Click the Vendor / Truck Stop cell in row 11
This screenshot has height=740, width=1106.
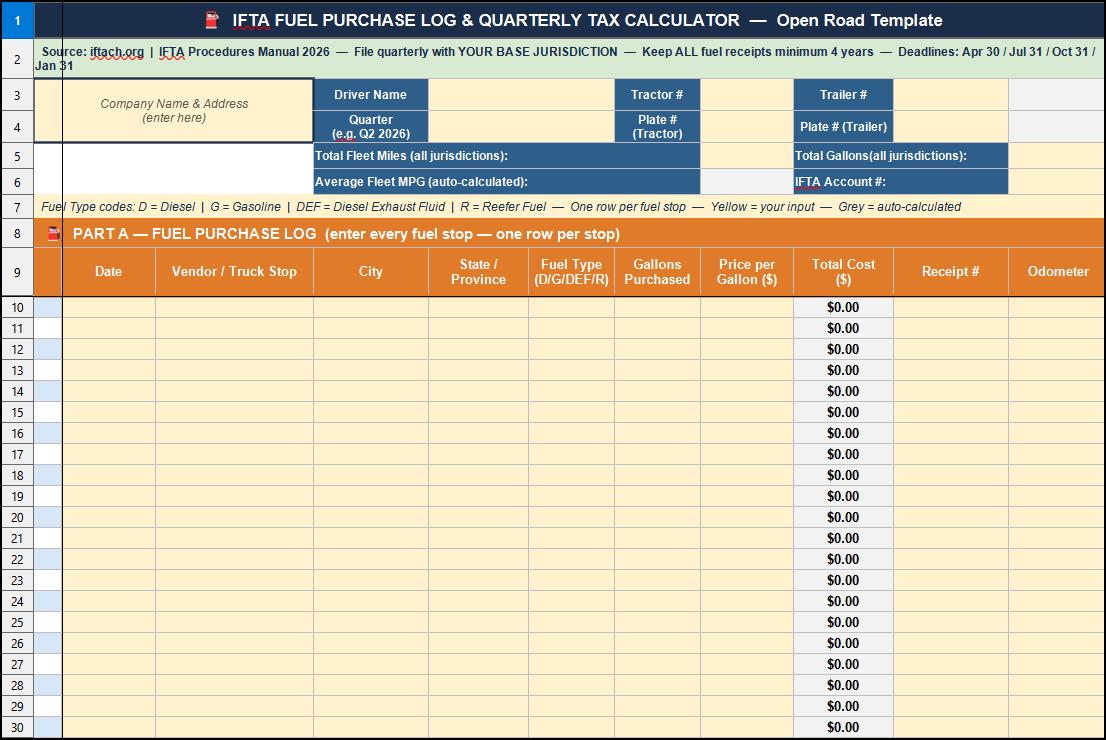tap(234, 329)
